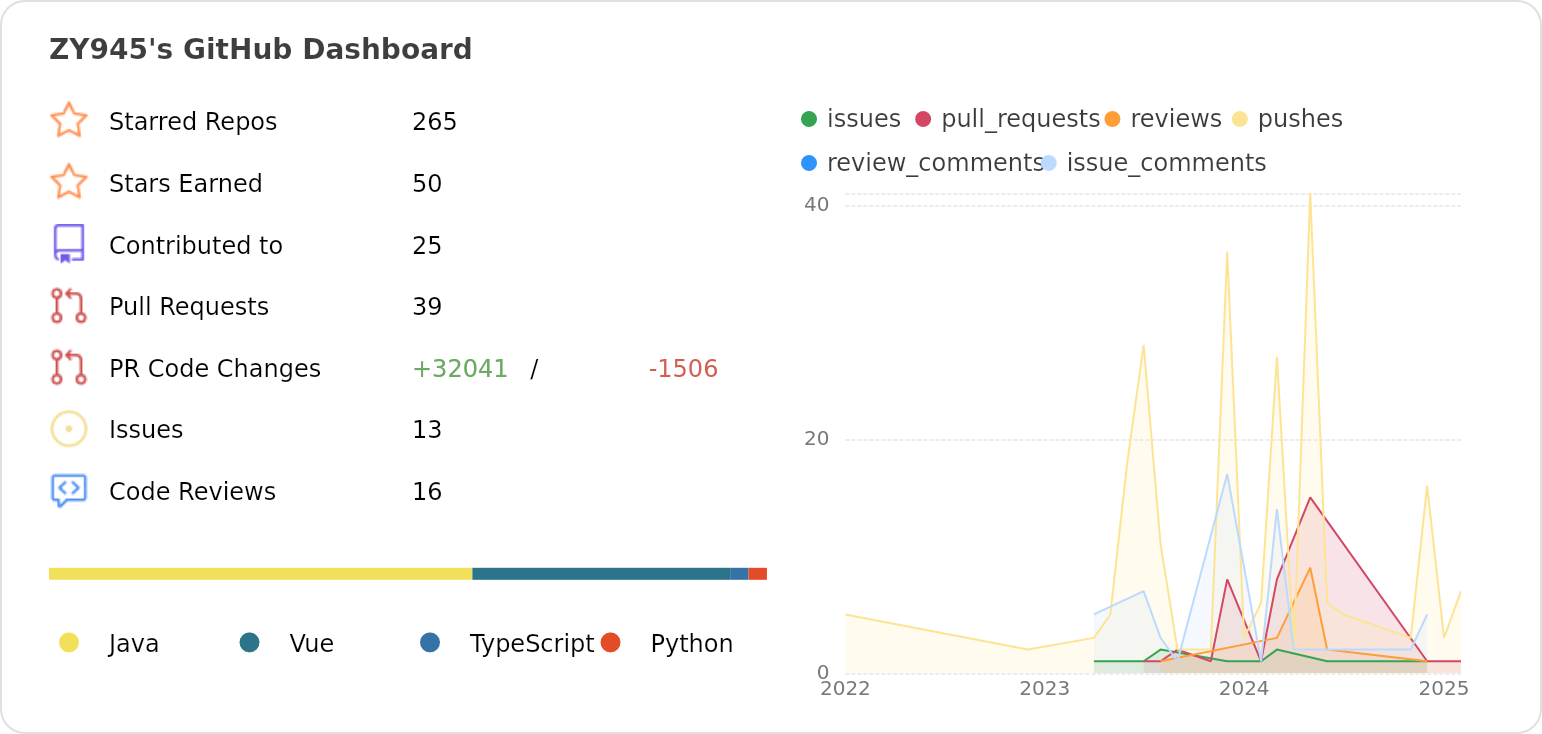The height and width of the screenshot is (734, 1542).
Task: Click the Stars Earned label
Action: point(186,184)
